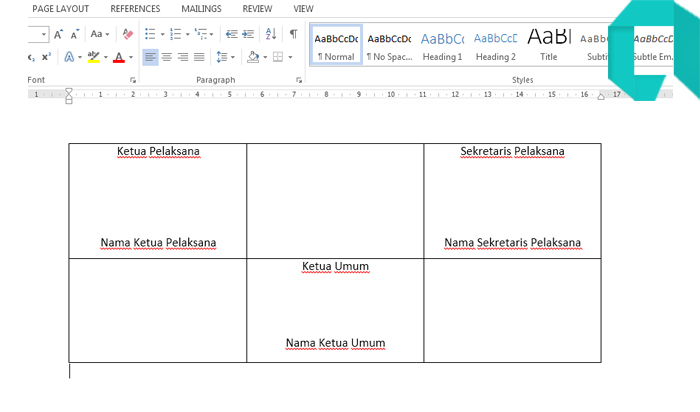This screenshot has width=700, height=412.
Task: Toggle align left paragraph alignment
Action: tap(150, 57)
